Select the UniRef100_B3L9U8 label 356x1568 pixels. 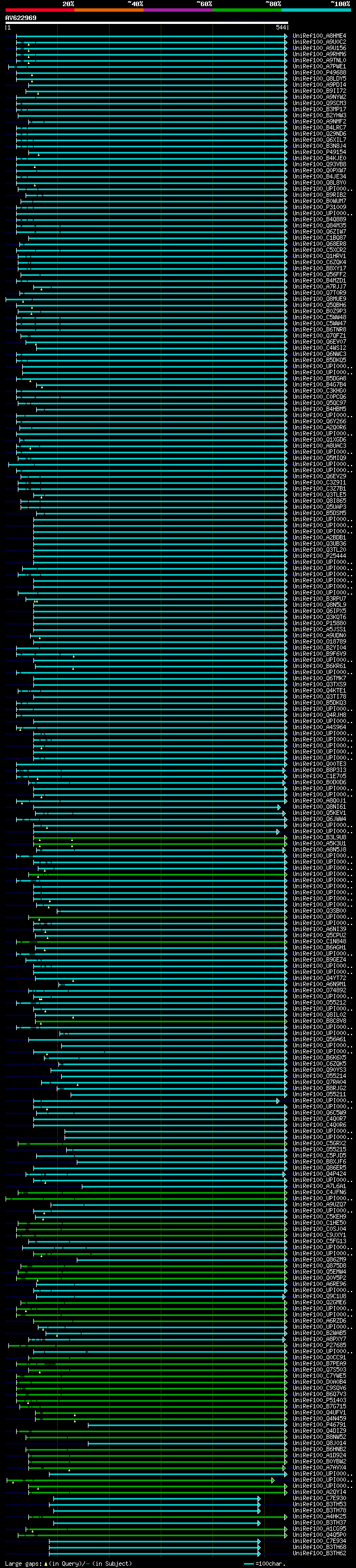tap(319, 838)
